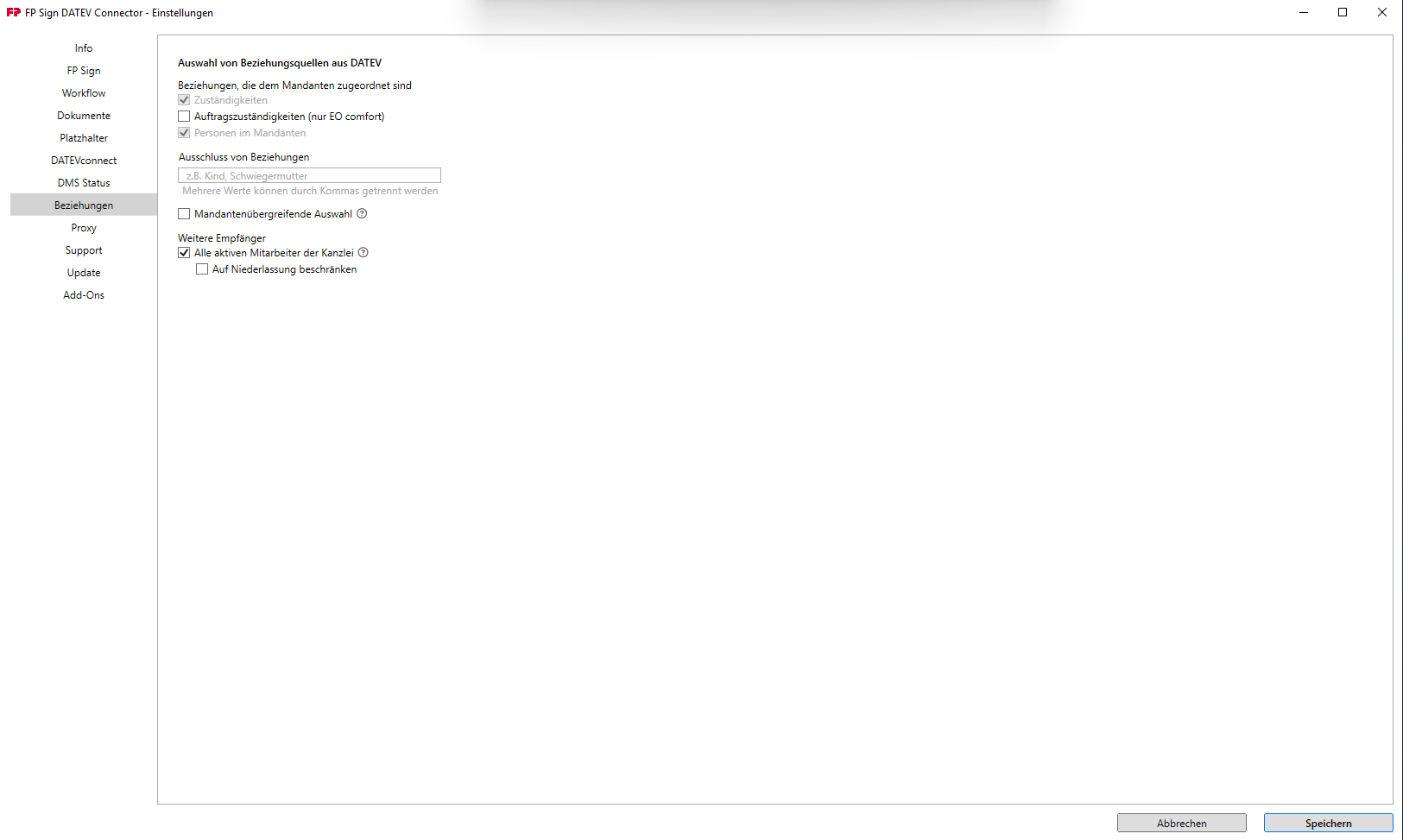Viewport: 1403px width, 840px height.
Task: Switch to Add-Ons page
Action: [x=84, y=295]
